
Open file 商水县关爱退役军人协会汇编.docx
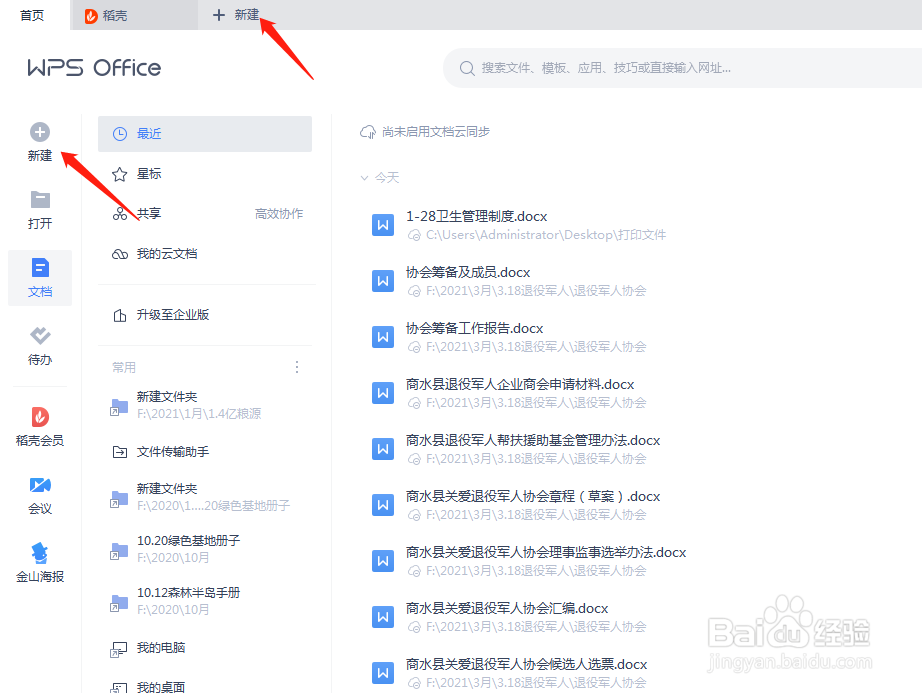click(x=507, y=608)
